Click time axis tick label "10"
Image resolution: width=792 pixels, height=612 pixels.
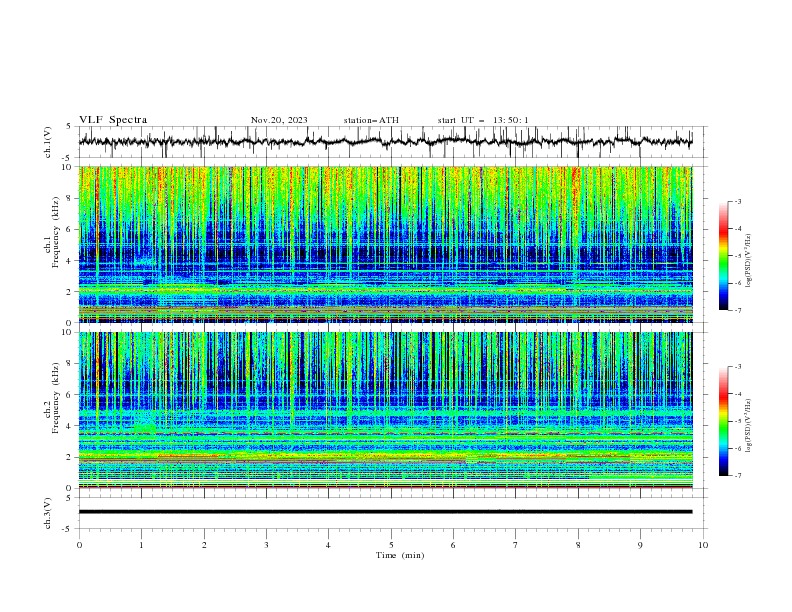(703, 545)
